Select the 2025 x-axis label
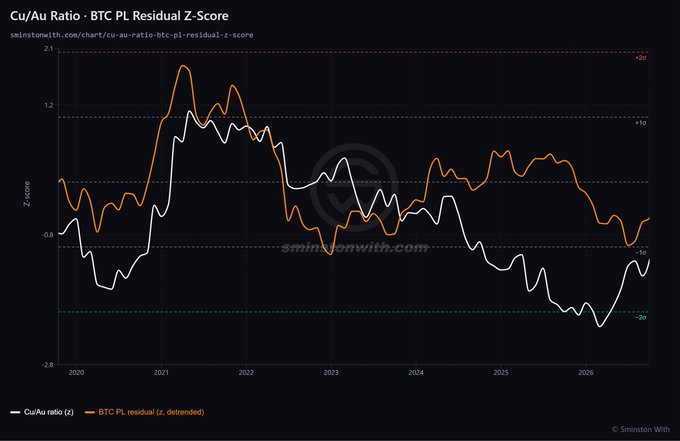Image resolution: width=680 pixels, height=441 pixels. tap(501, 372)
